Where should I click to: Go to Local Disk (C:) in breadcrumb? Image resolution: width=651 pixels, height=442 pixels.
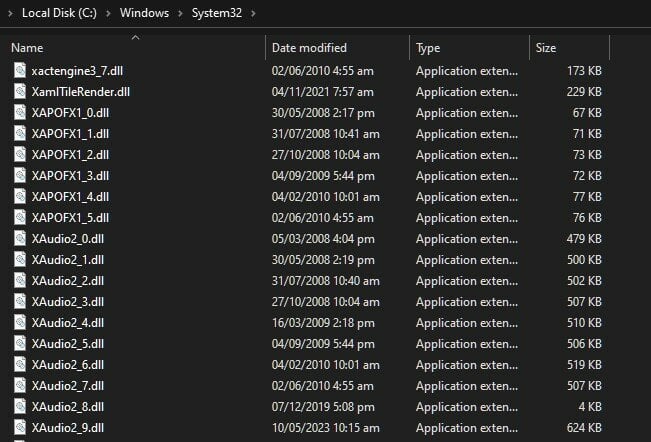pyautogui.click(x=59, y=13)
